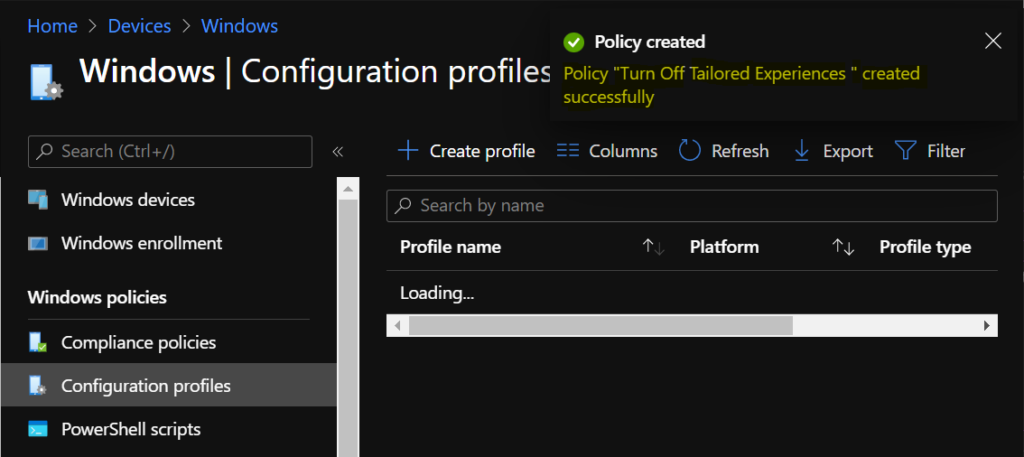The height and width of the screenshot is (457, 1024).
Task: Click the plus icon for Create profile
Action: (x=408, y=151)
